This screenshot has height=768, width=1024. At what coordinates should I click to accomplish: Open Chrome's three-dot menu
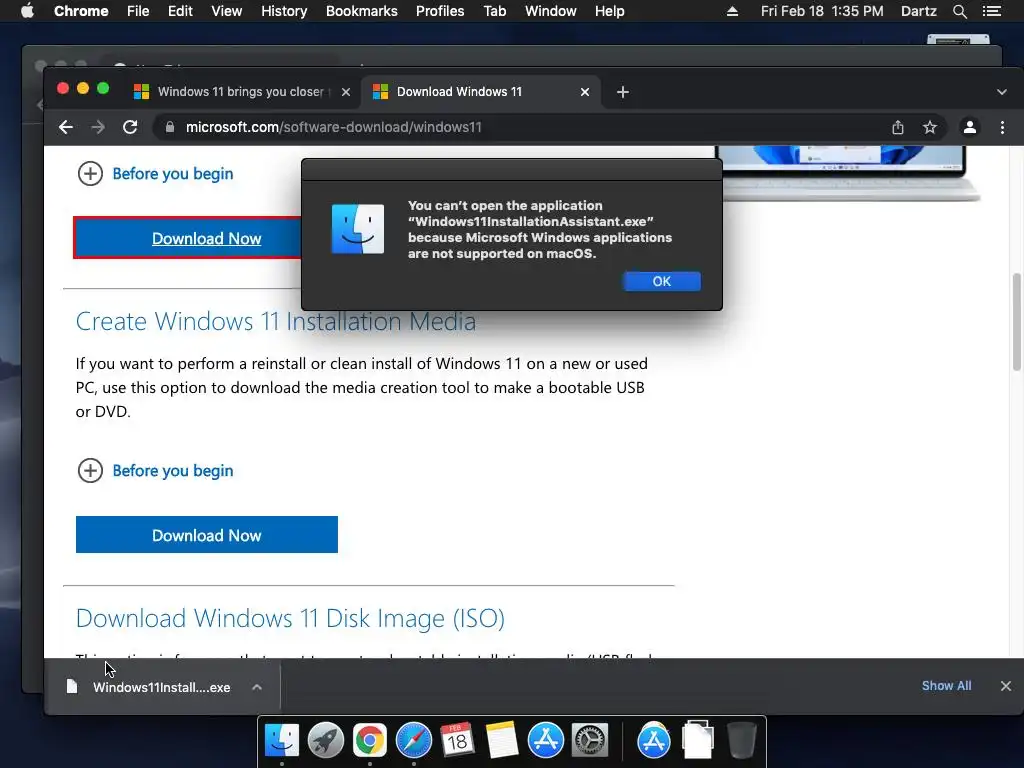1002,127
